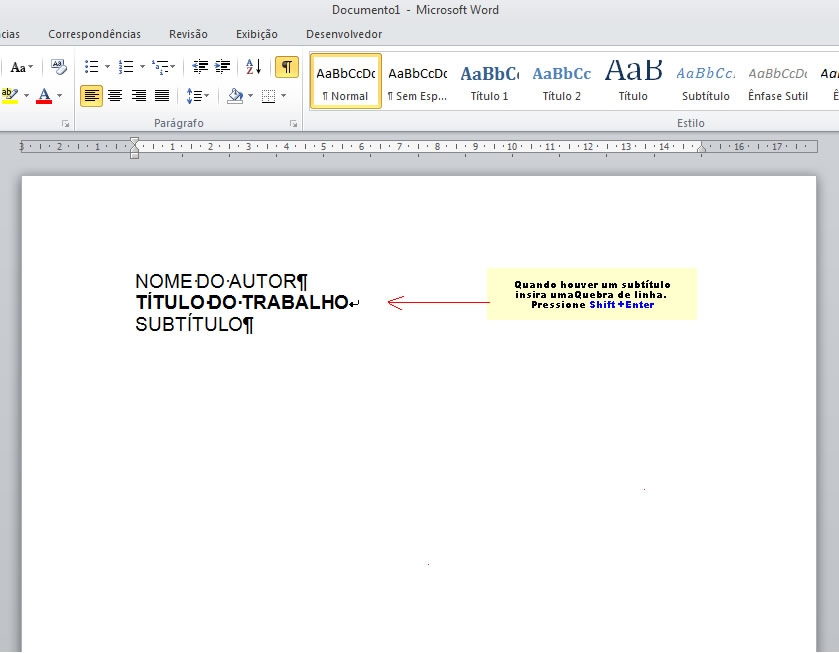The width and height of the screenshot is (839, 653).
Task: Select the Sem Esp... style
Action: 417,81
